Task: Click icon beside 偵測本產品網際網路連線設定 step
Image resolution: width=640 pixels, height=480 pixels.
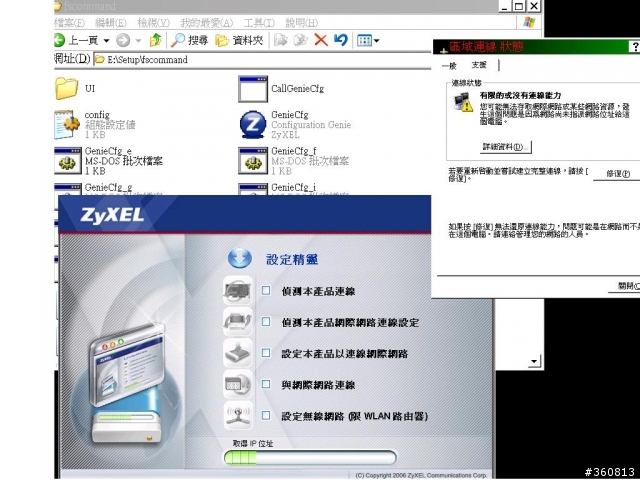Action: pyautogui.click(x=238, y=322)
